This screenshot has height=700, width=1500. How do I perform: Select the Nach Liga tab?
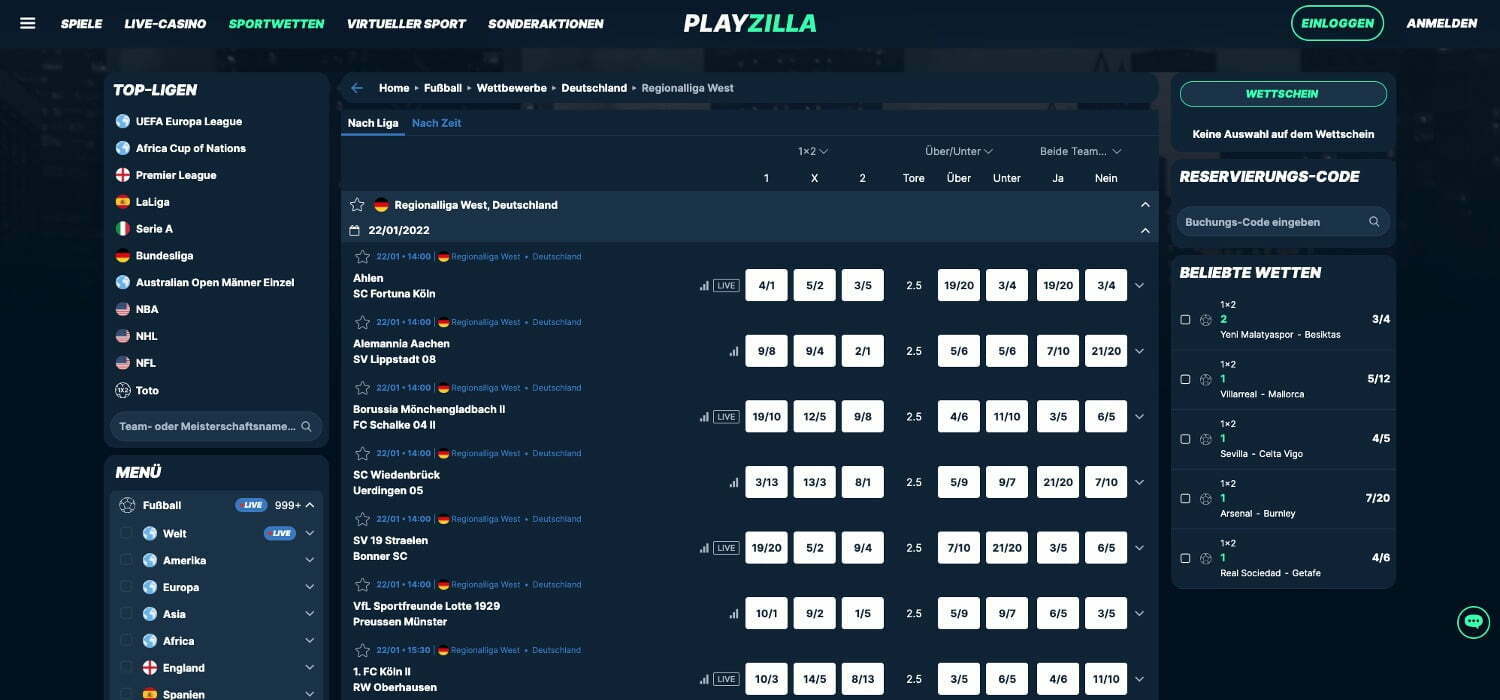point(373,123)
